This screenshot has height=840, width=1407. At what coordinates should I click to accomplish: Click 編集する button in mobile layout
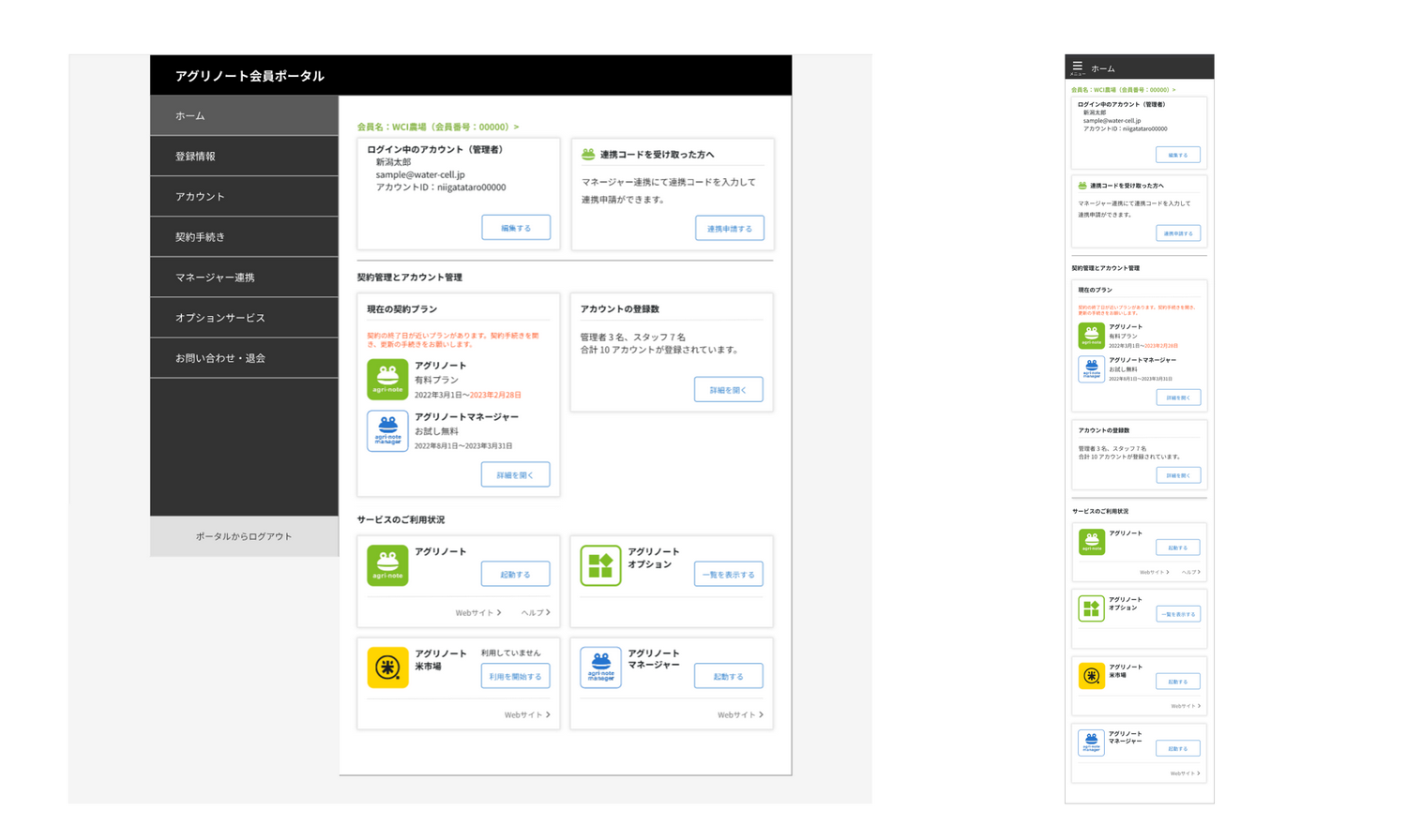(x=1178, y=155)
